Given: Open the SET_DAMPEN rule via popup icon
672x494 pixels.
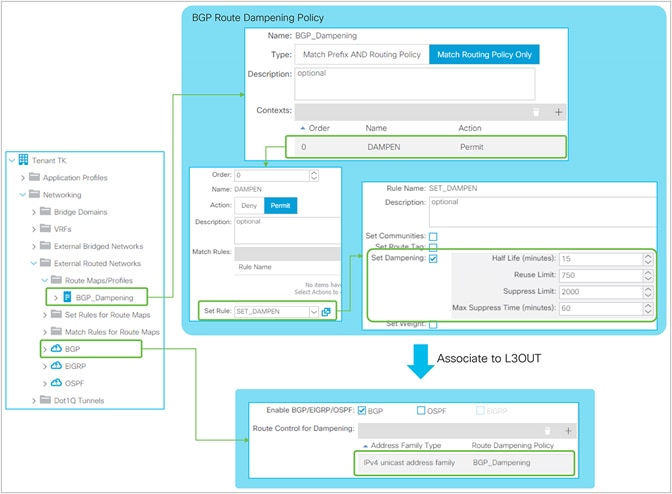Looking at the screenshot, I should pos(326,312).
